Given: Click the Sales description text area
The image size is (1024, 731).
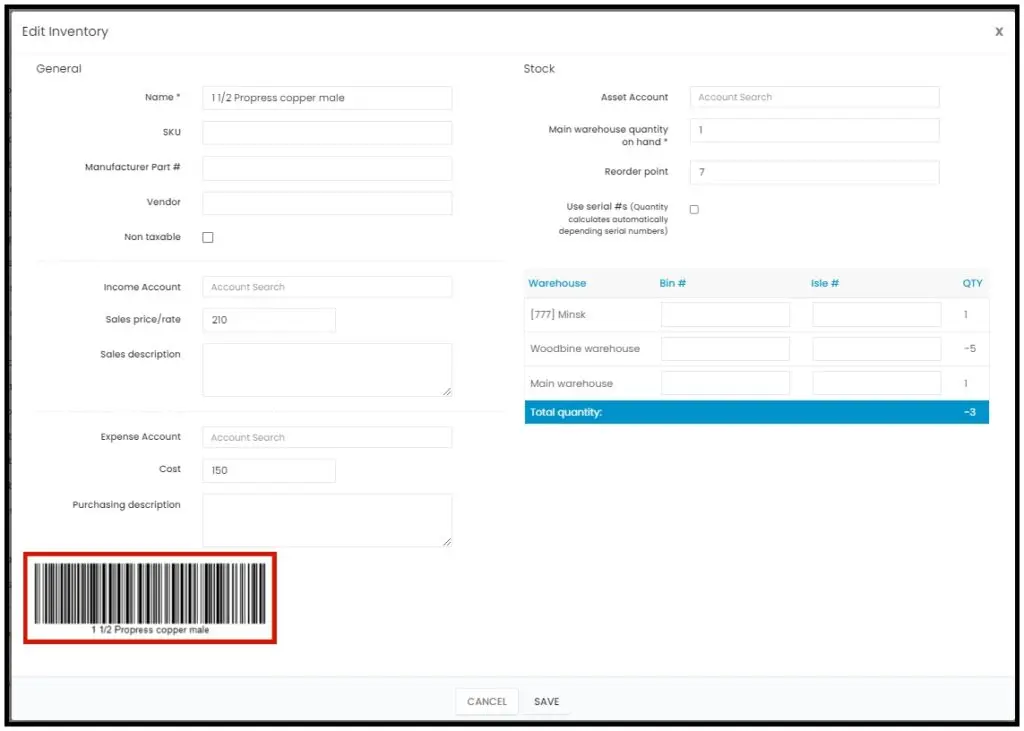Looking at the screenshot, I should click(327, 370).
